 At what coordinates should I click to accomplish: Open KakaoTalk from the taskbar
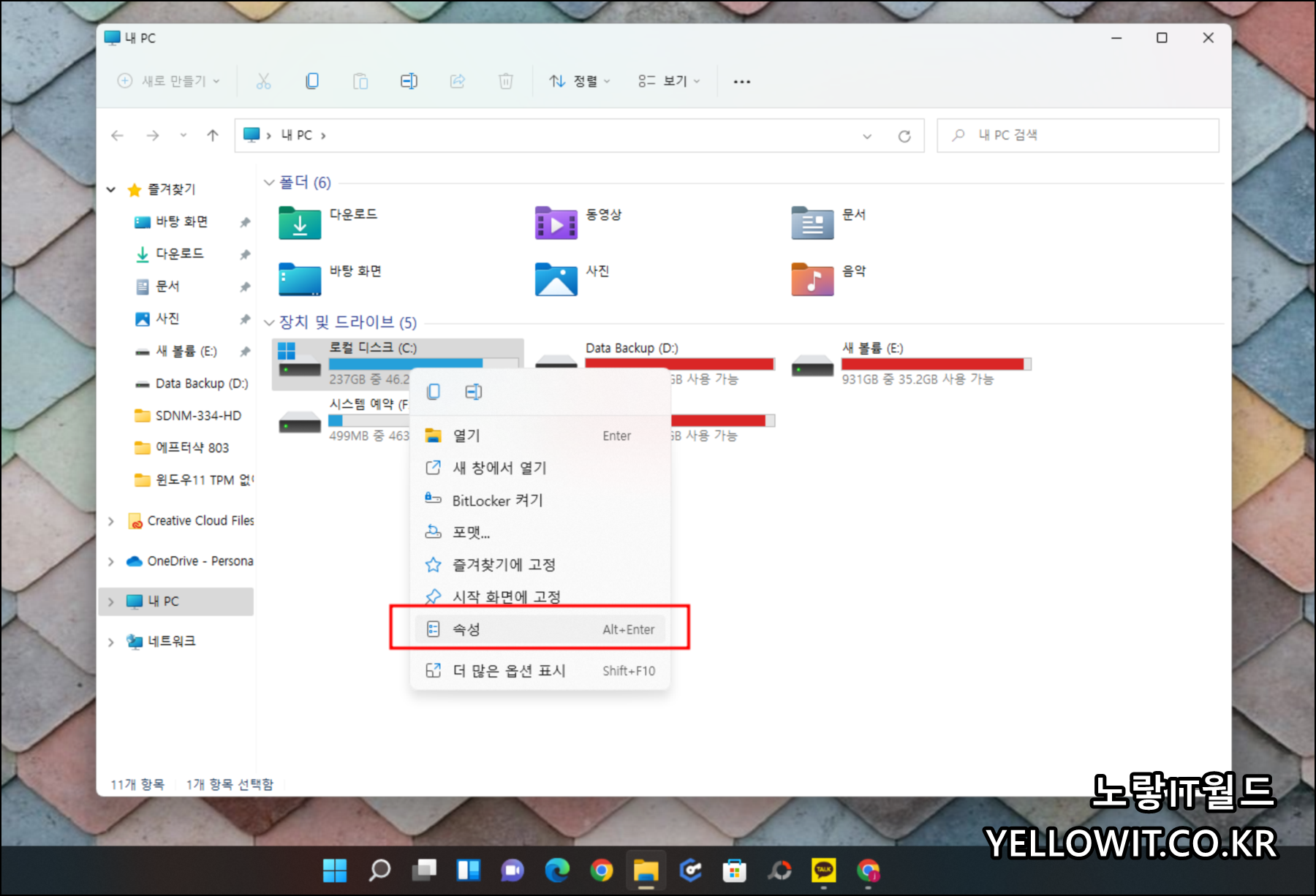823,870
